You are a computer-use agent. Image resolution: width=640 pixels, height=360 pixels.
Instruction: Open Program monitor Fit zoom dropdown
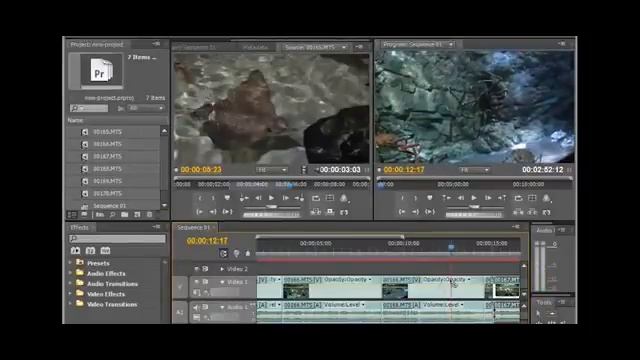[474, 170]
